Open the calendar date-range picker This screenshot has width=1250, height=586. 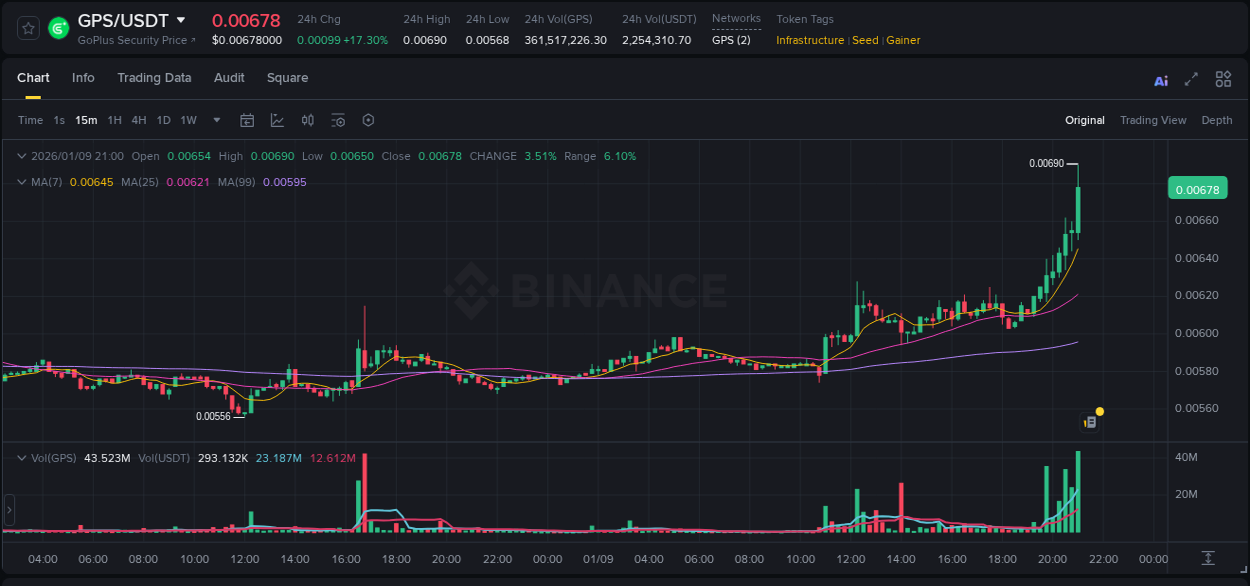tap(247, 120)
